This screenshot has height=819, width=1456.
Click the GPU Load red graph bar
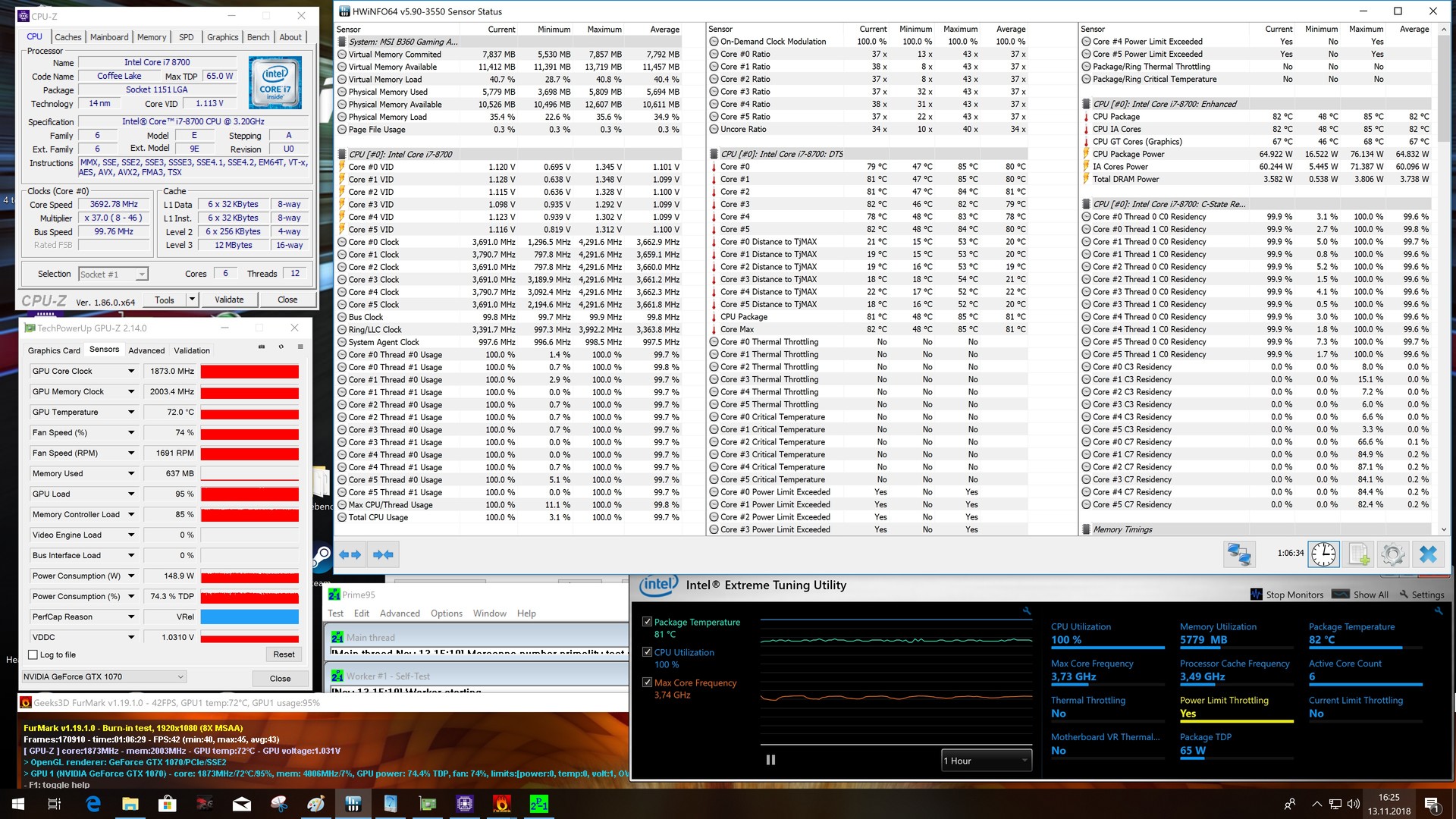[249, 494]
